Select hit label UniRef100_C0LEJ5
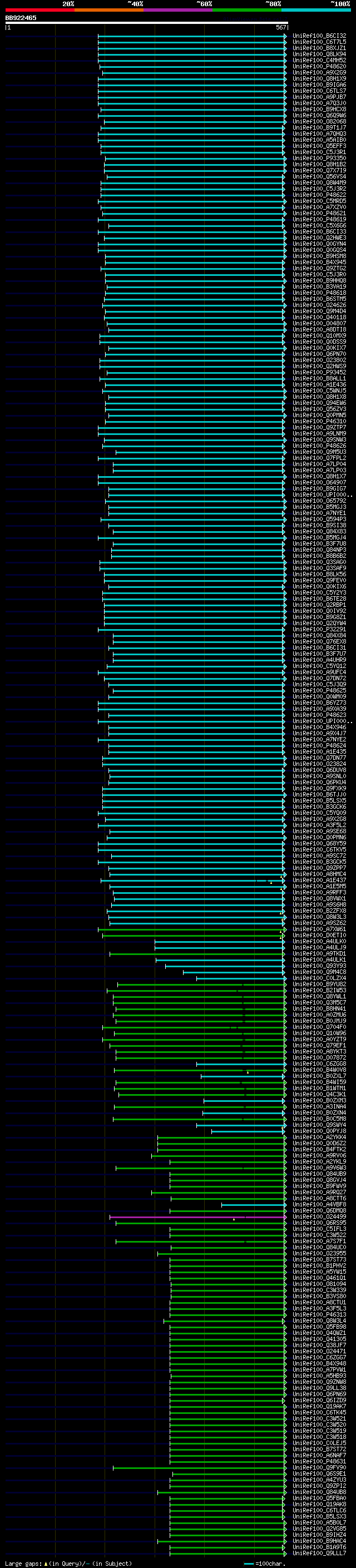 pos(319,1443)
